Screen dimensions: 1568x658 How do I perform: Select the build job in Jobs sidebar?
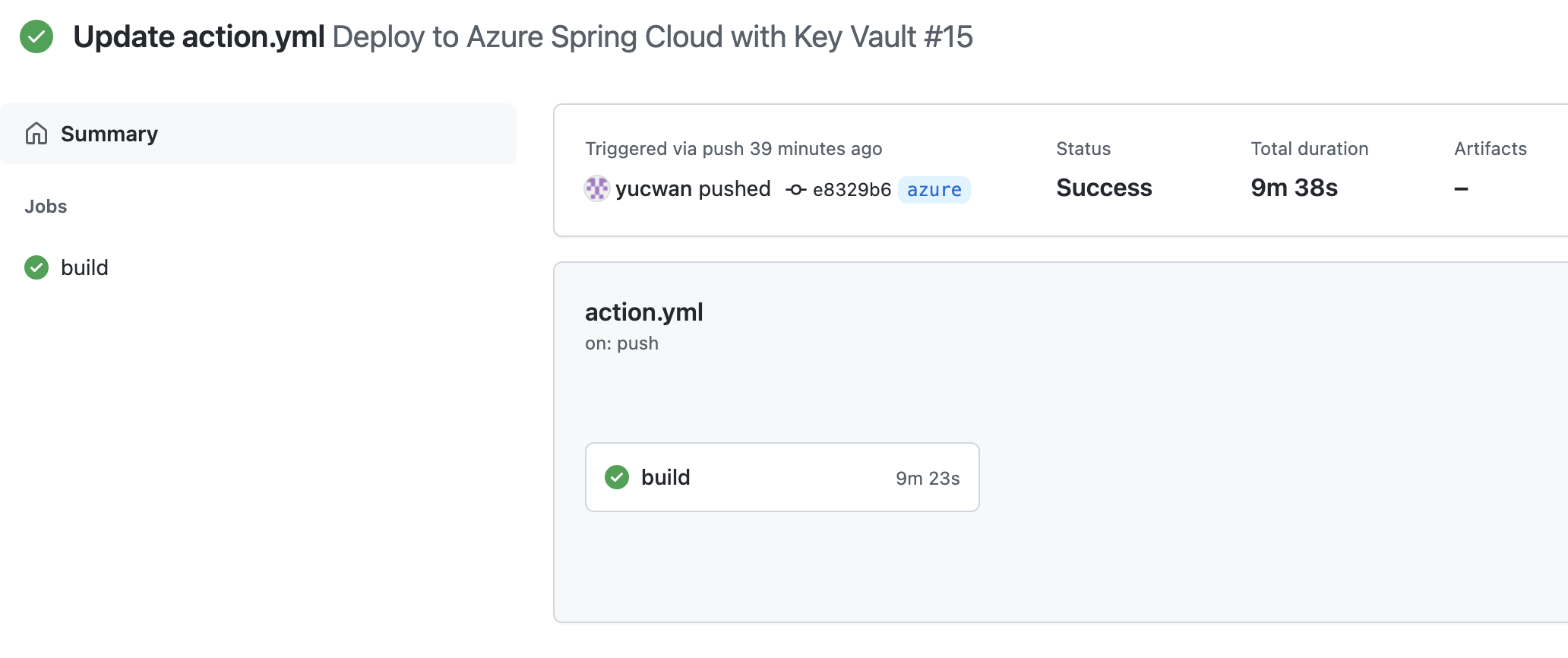tap(84, 267)
